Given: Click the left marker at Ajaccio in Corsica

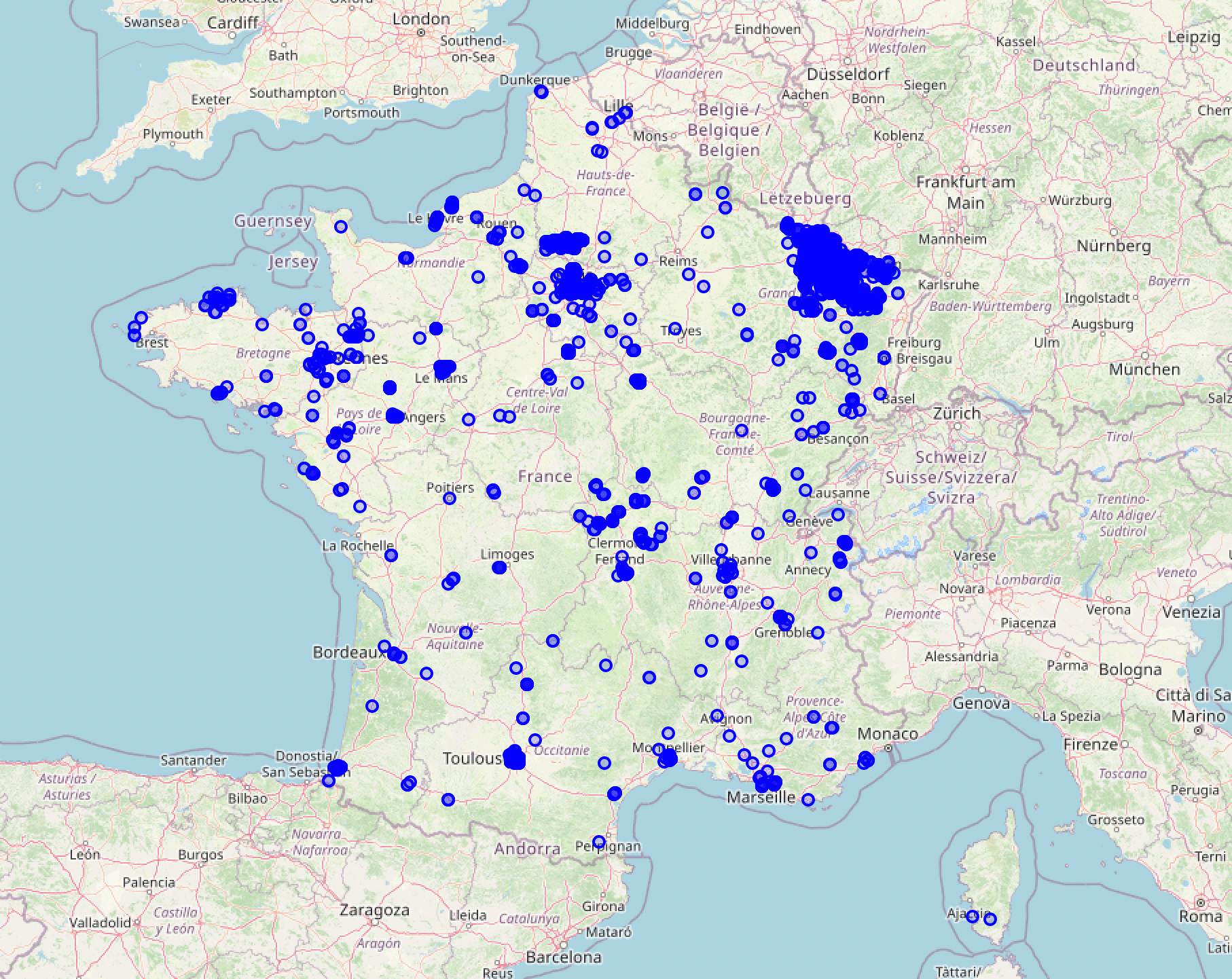Looking at the screenshot, I should pyautogui.click(x=973, y=917).
